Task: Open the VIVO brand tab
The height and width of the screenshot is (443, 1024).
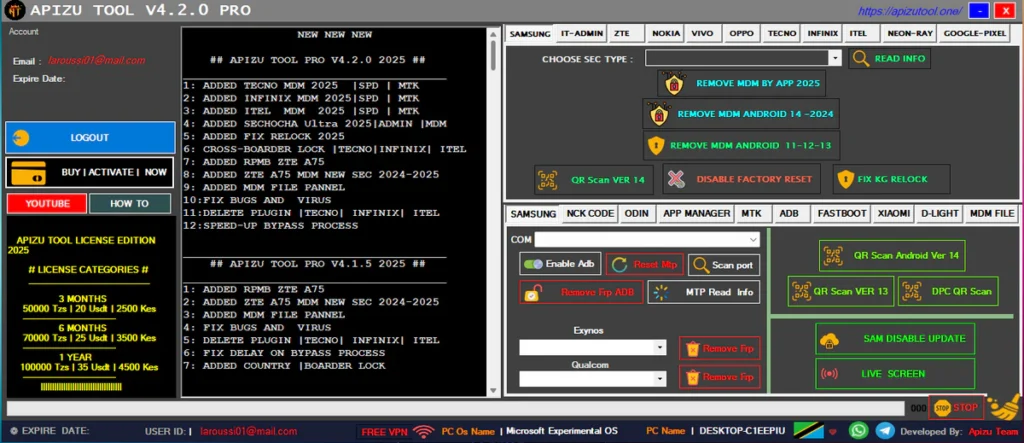Action: (x=702, y=33)
